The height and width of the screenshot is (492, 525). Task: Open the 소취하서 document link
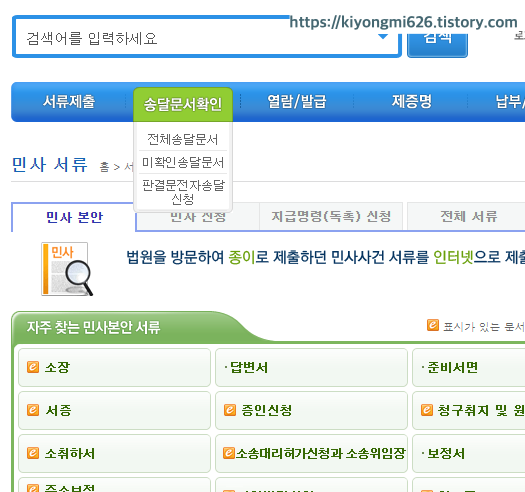point(70,453)
